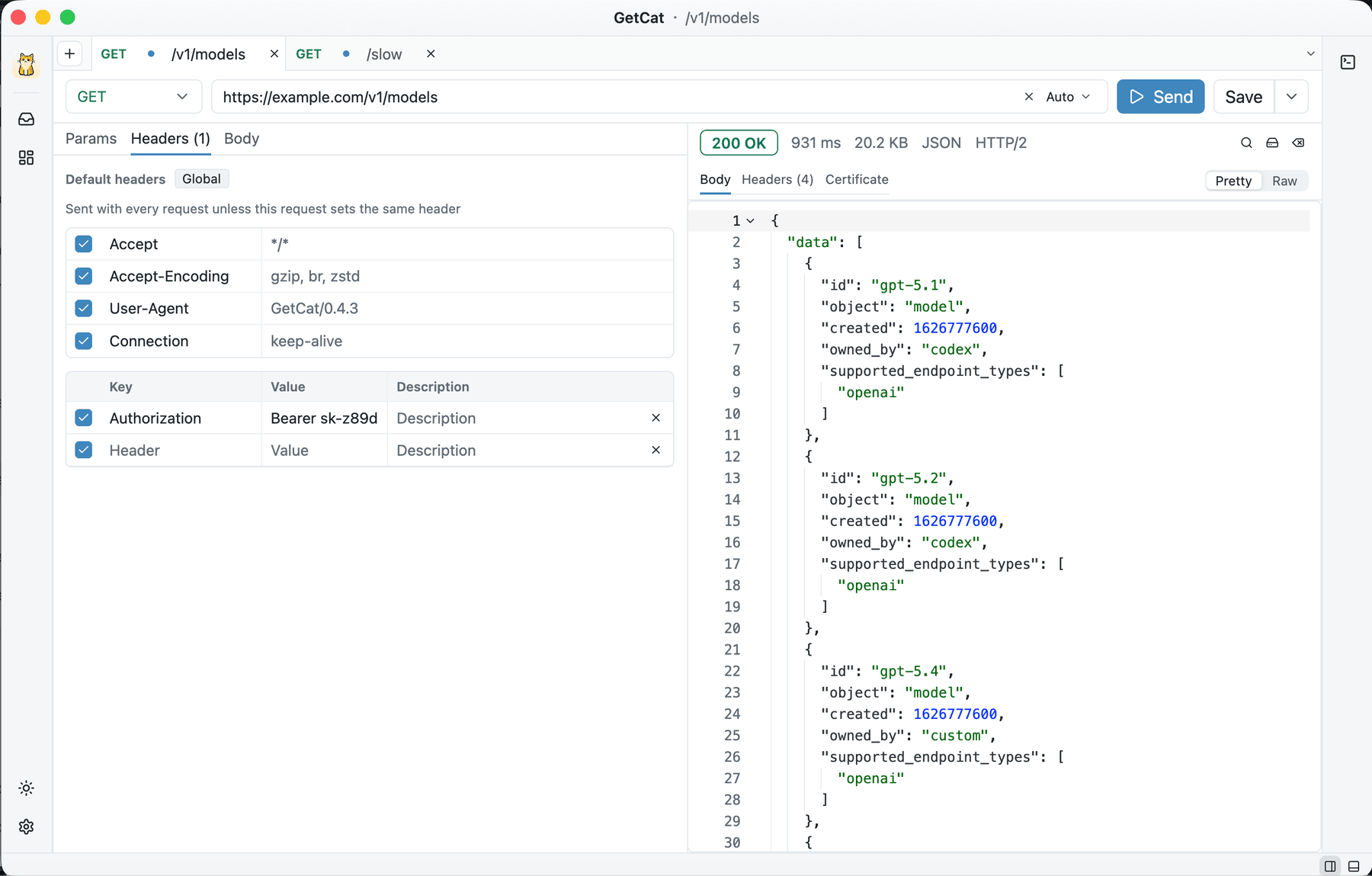Toggle the empty Header row checkbox

84,450
